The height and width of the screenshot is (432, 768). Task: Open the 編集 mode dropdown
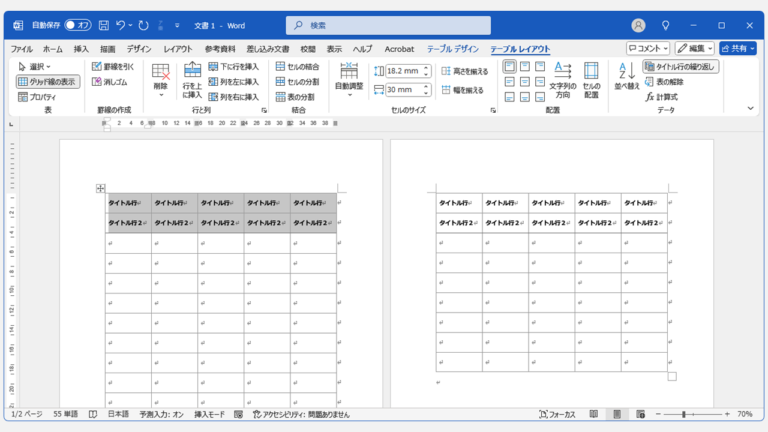695,48
